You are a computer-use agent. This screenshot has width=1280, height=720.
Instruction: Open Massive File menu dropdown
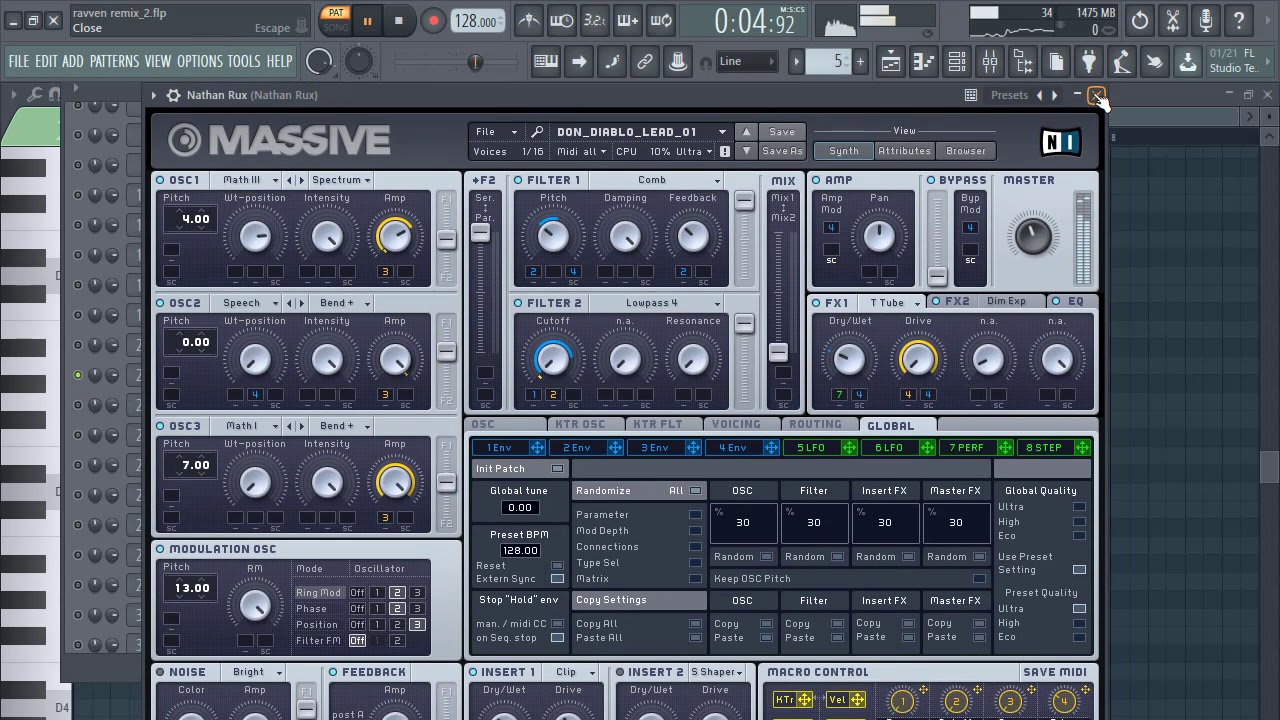coord(496,132)
